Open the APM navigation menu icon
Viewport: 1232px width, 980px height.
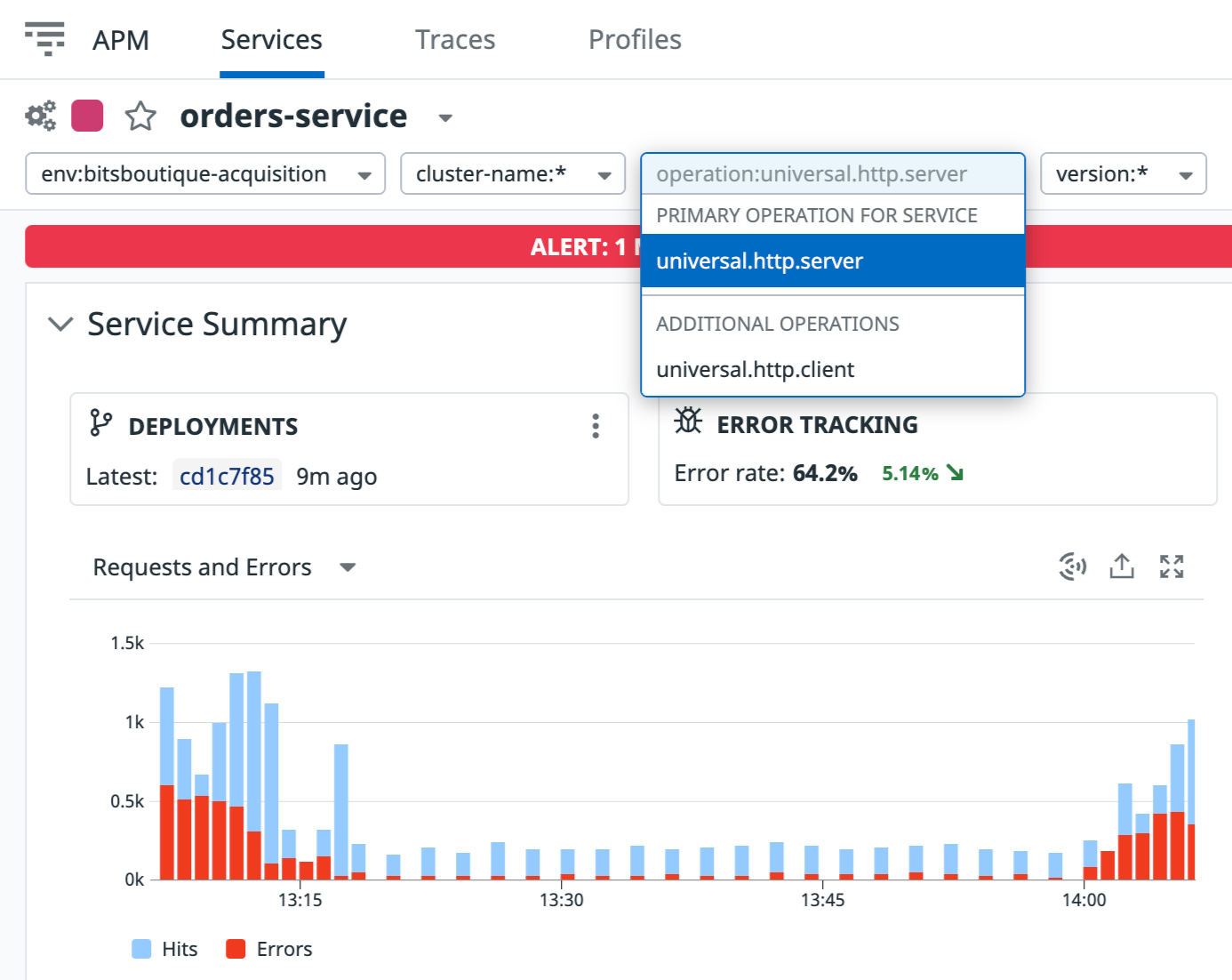coord(44,39)
